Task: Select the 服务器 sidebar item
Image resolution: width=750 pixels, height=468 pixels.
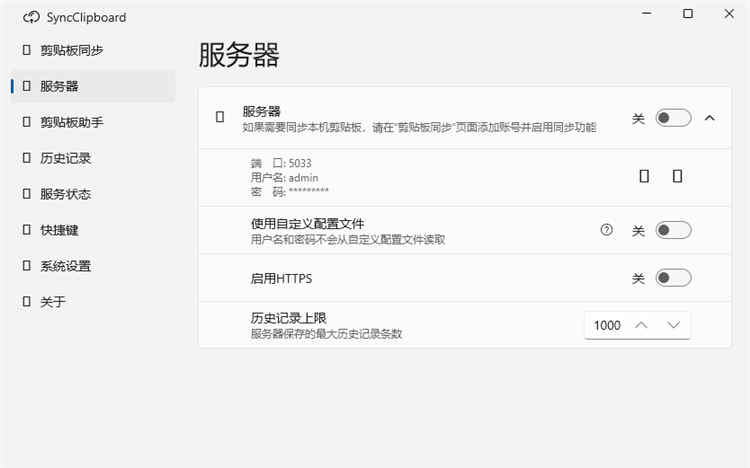Action: (93, 86)
